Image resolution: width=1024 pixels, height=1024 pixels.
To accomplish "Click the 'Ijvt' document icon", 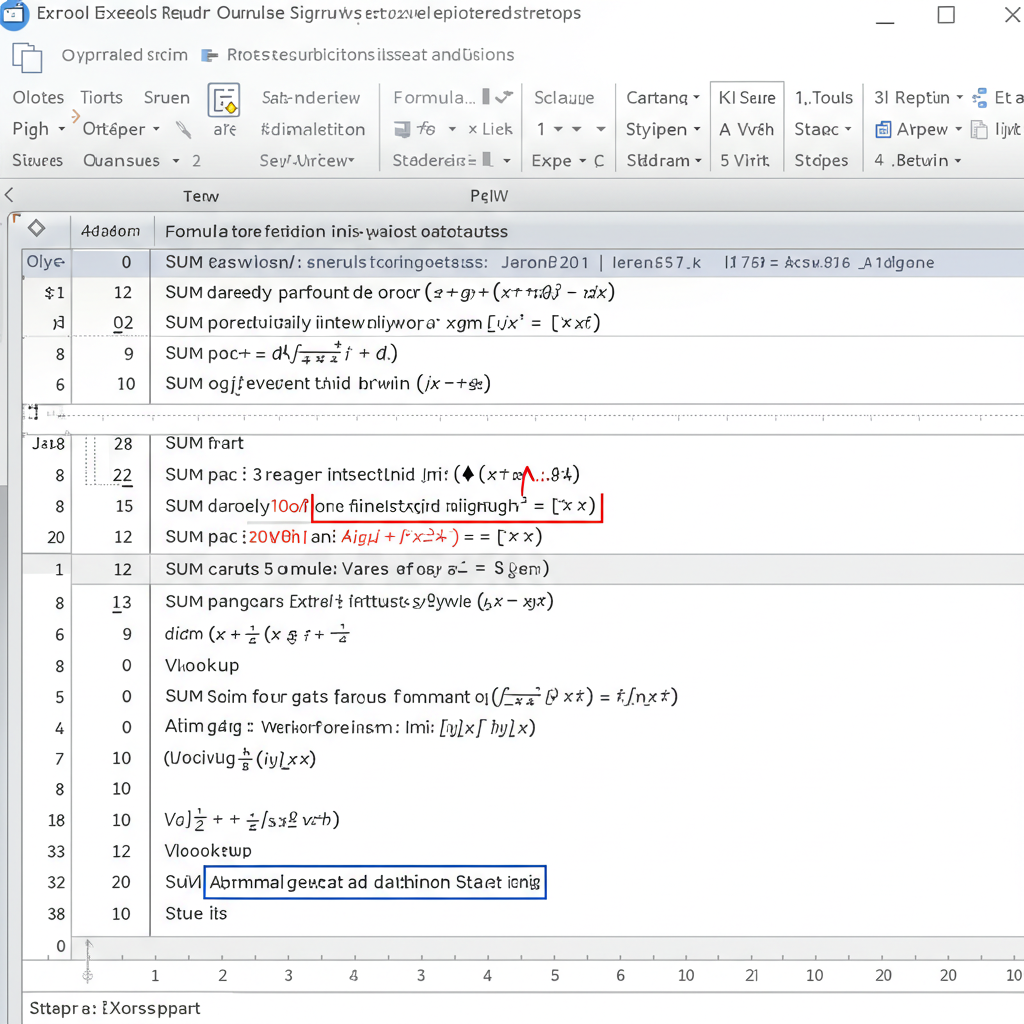I will click(979, 129).
